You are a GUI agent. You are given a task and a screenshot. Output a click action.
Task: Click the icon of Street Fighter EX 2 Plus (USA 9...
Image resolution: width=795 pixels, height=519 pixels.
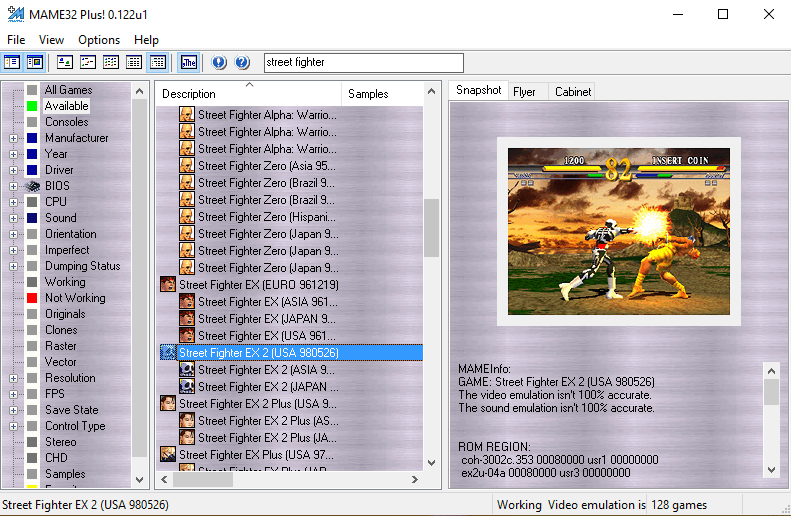(x=168, y=403)
